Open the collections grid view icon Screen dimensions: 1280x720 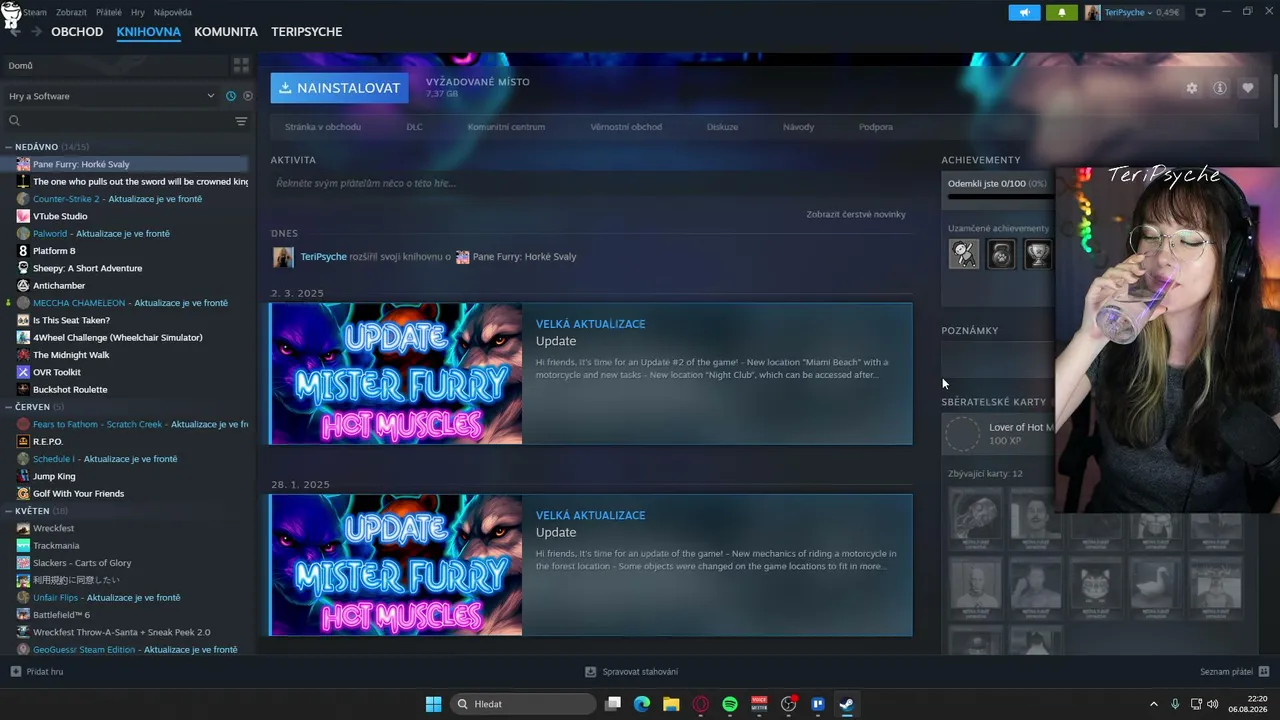coord(241,66)
